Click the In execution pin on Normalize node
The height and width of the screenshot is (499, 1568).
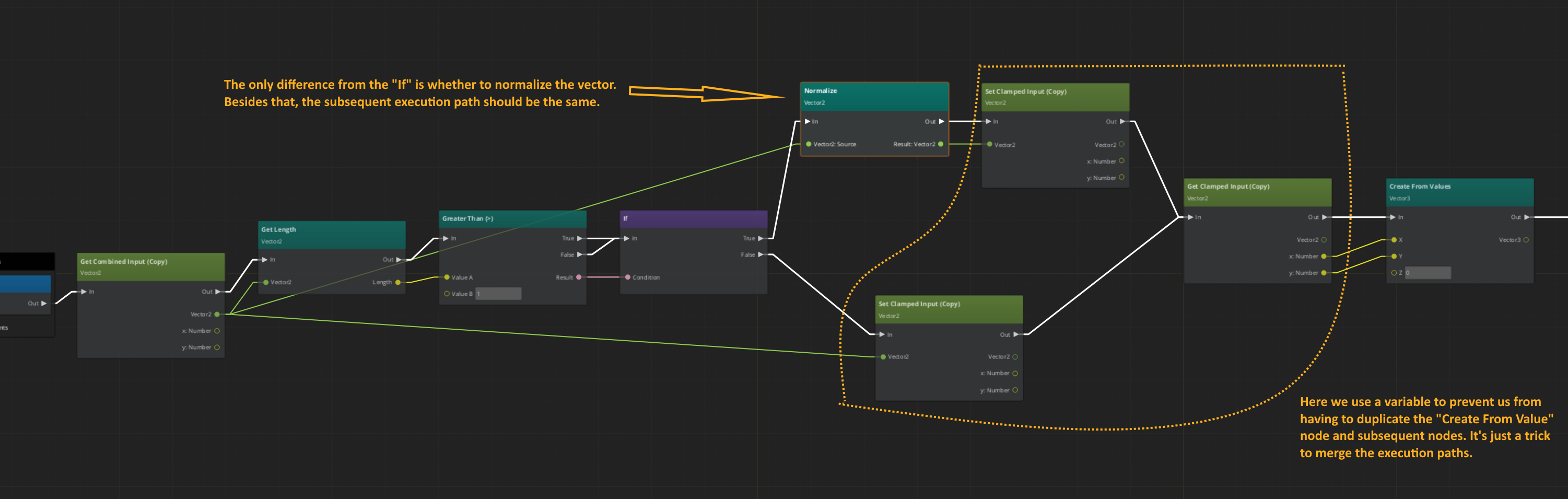pos(808,121)
